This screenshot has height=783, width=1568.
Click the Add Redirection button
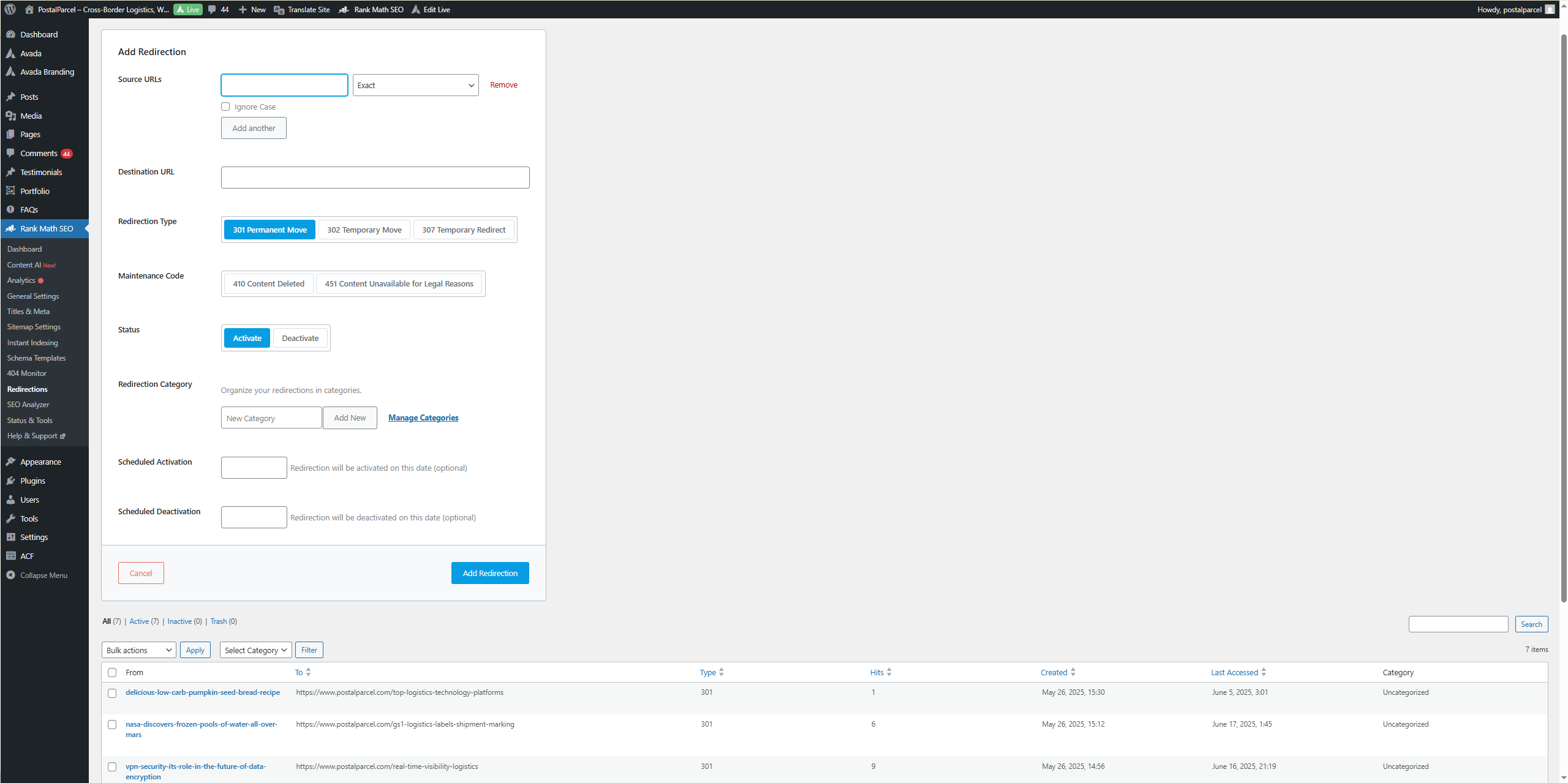(x=490, y=572)
